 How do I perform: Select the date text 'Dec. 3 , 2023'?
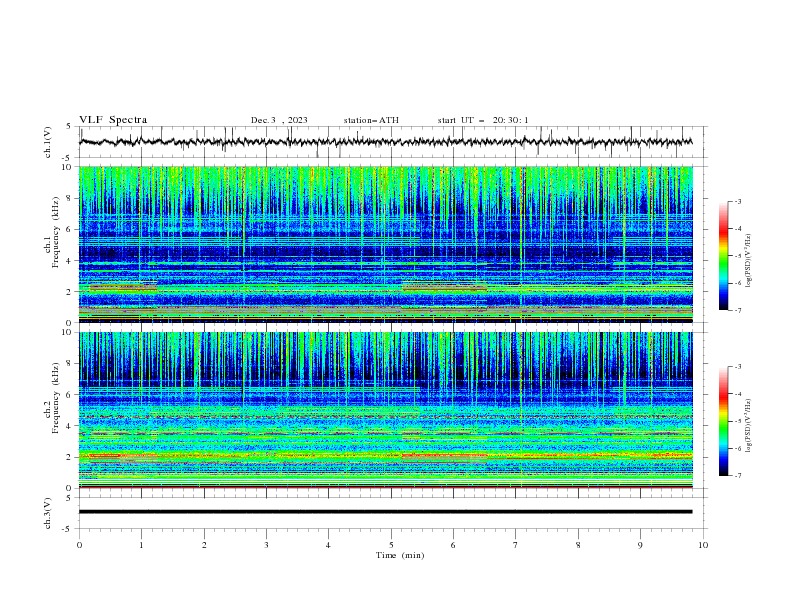click(x=279, y=120)
